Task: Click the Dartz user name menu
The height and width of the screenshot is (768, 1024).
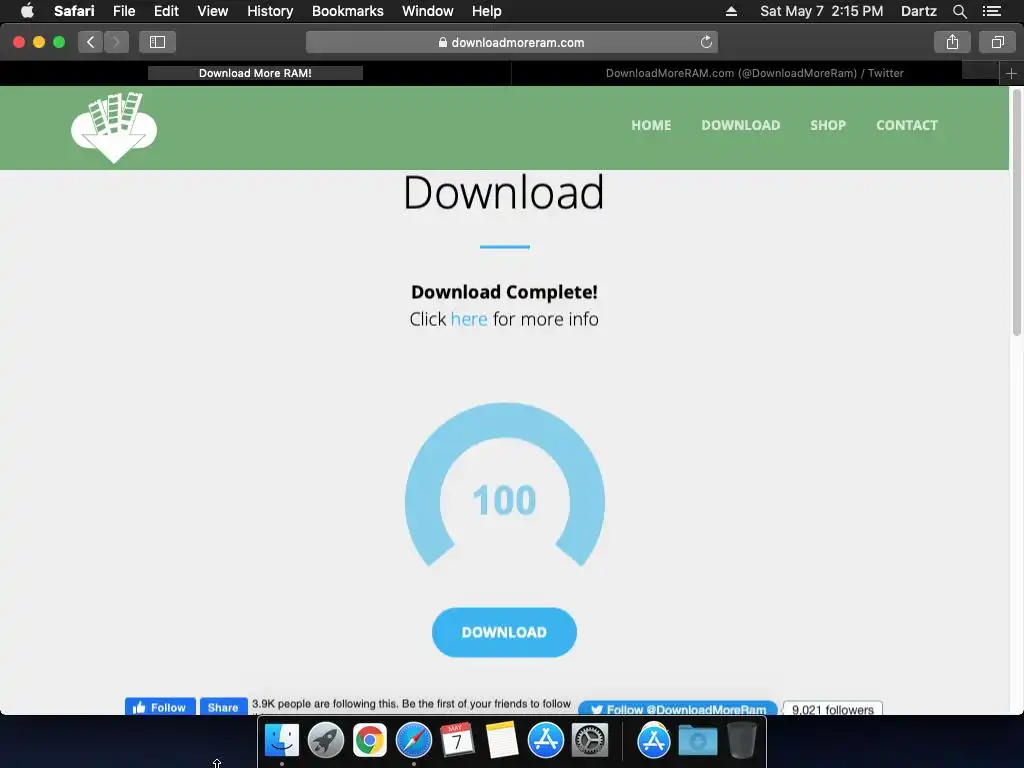Action: coord(918,11)
